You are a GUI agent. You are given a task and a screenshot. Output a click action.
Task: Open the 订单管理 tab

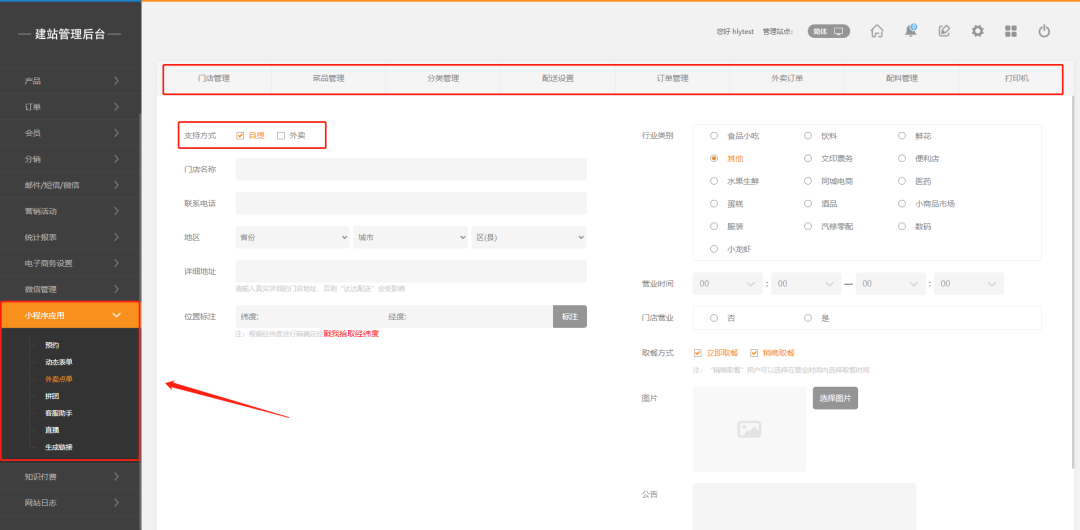click(x=672, y=78)
